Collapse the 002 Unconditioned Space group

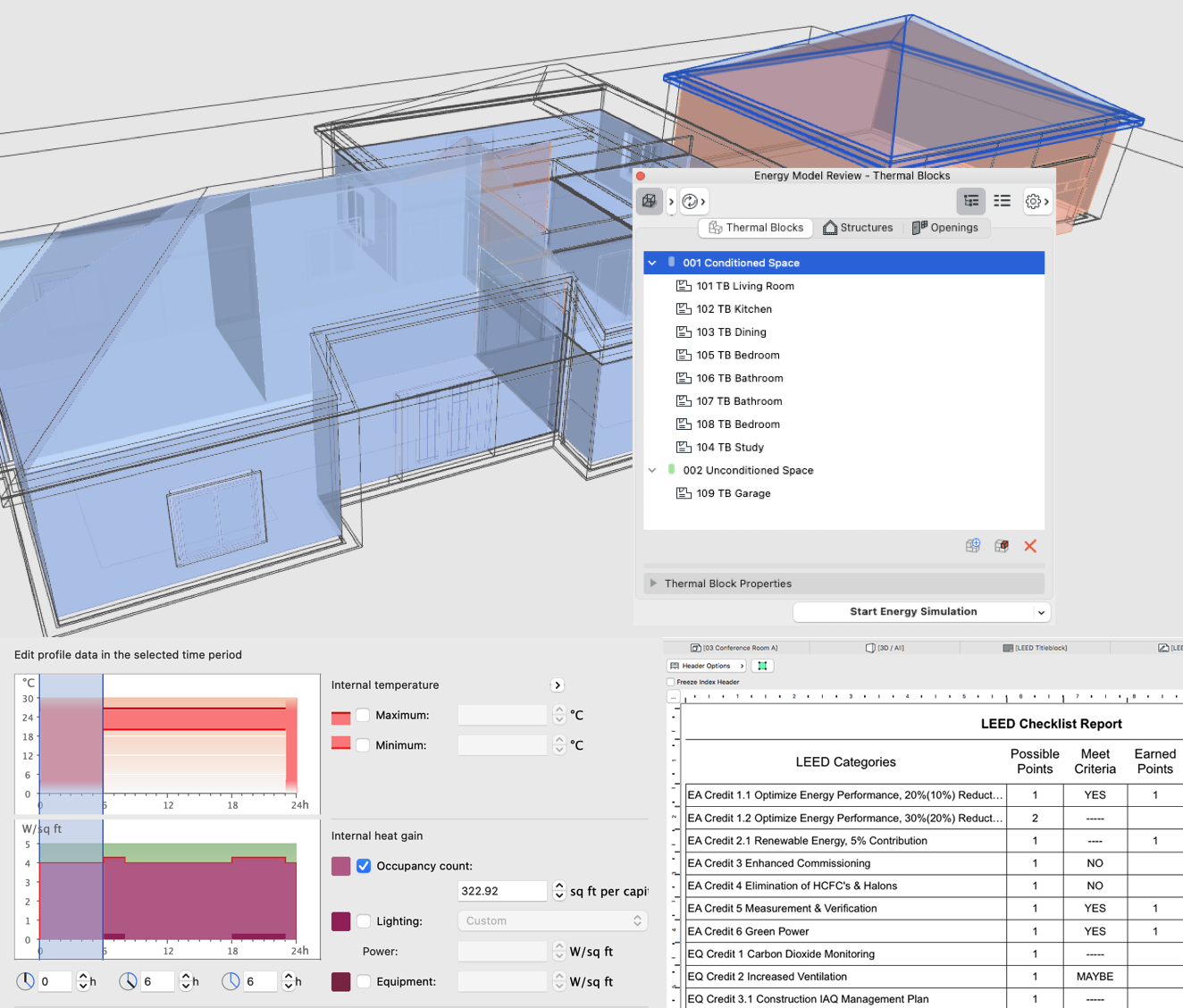pyautogui.click(x=652, y=470)
